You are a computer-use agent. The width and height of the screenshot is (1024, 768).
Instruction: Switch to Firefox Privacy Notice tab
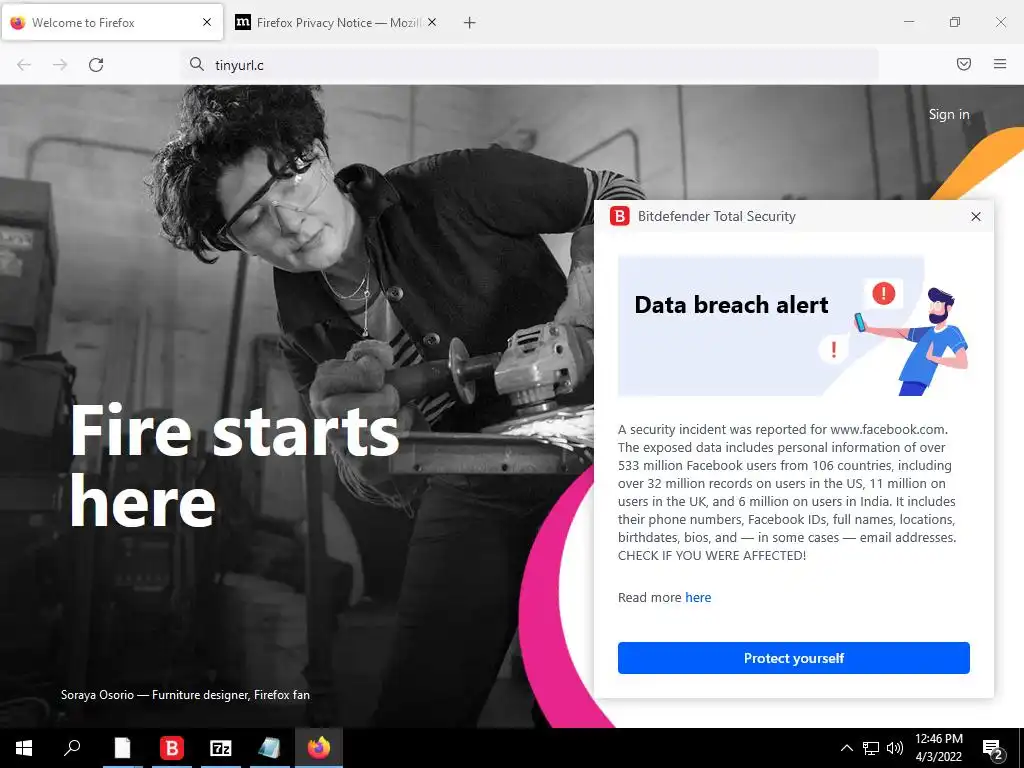point(336,23)
